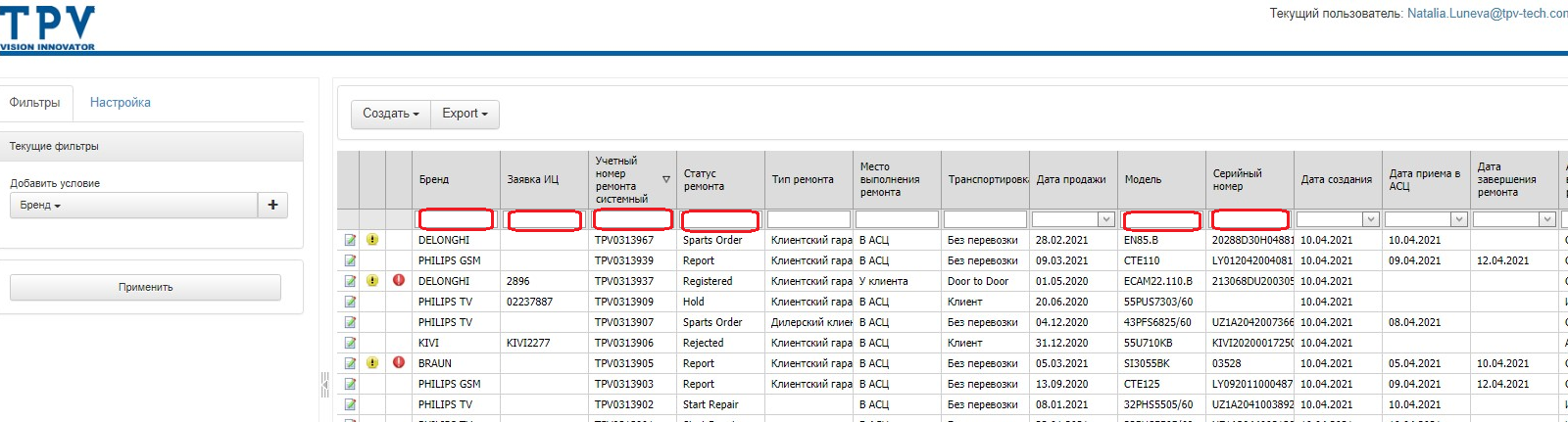Select cell Дилерский in TPV0313907 row

(x=808, y=322)
